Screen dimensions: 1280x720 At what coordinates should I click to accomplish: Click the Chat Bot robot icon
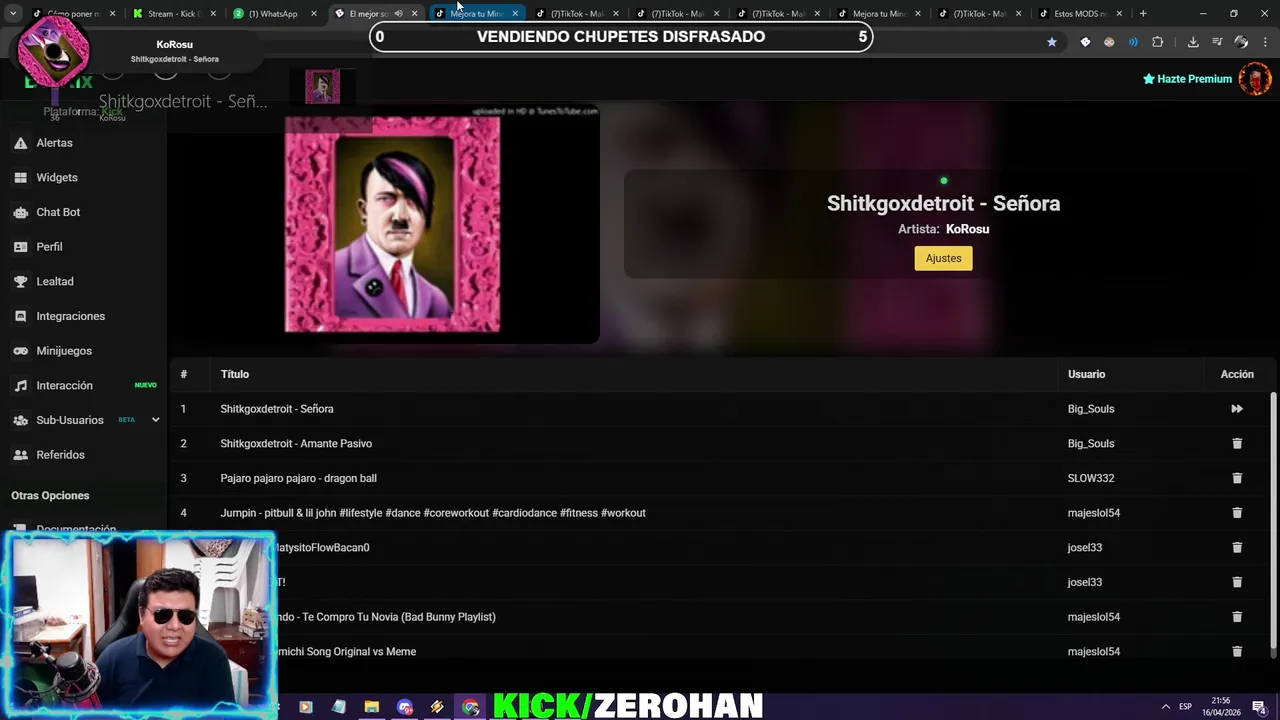20,212
